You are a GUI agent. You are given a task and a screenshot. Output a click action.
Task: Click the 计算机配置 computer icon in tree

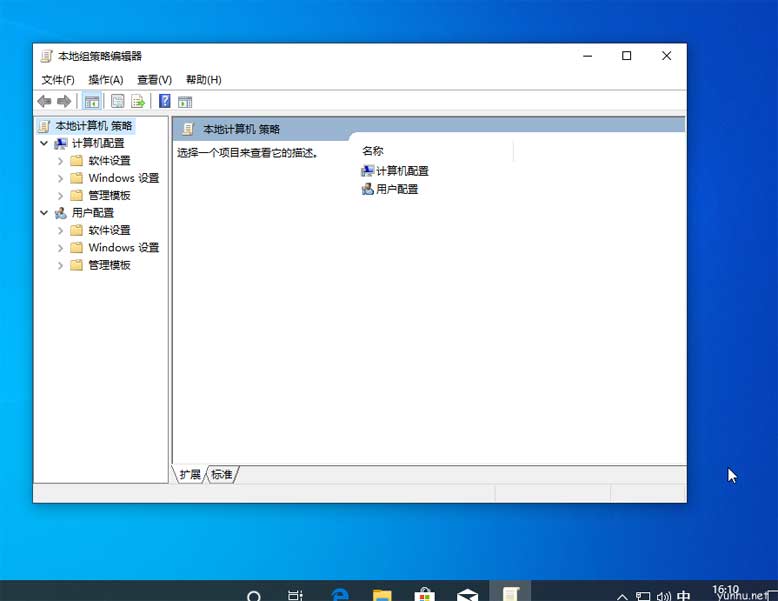click(61, 143)
